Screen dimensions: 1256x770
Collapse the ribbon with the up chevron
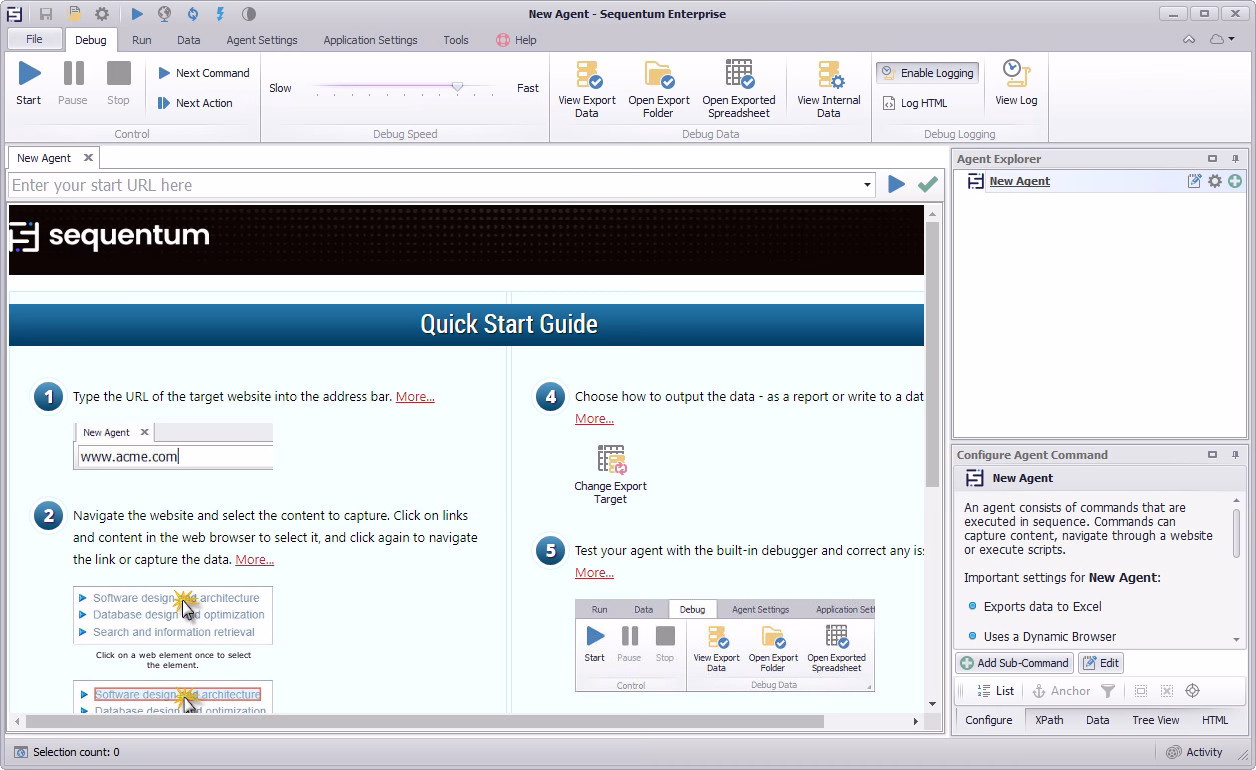1189,40
